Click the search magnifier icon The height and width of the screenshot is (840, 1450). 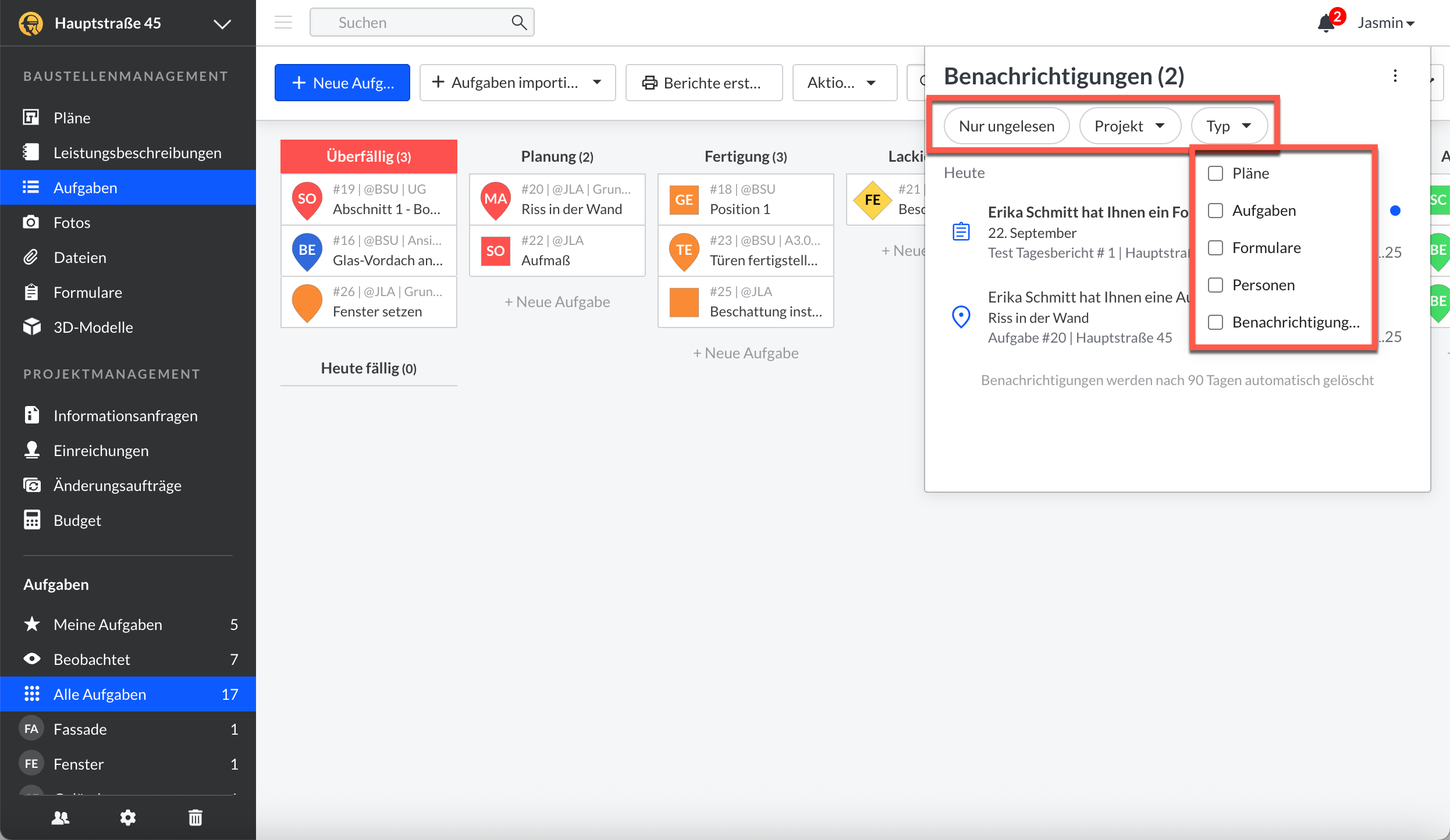518,23
